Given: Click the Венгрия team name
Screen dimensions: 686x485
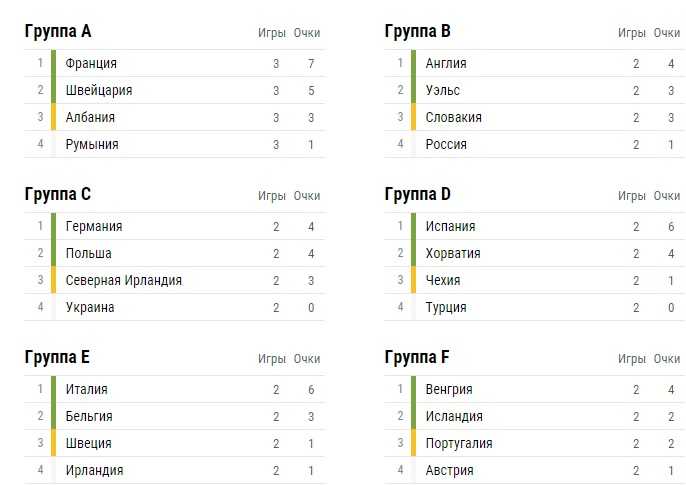Looking at the screenshot, I should click(x=449, y=390).
